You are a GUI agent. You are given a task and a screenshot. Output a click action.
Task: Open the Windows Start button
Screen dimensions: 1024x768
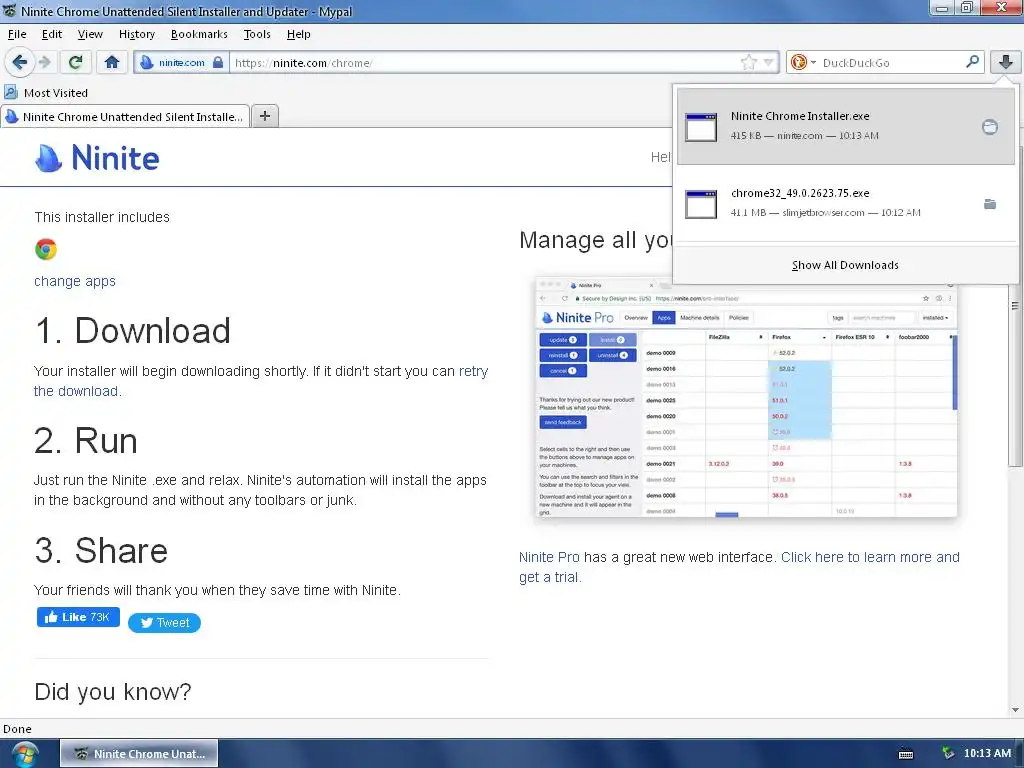pyautogui.click(x=24, y=754)
